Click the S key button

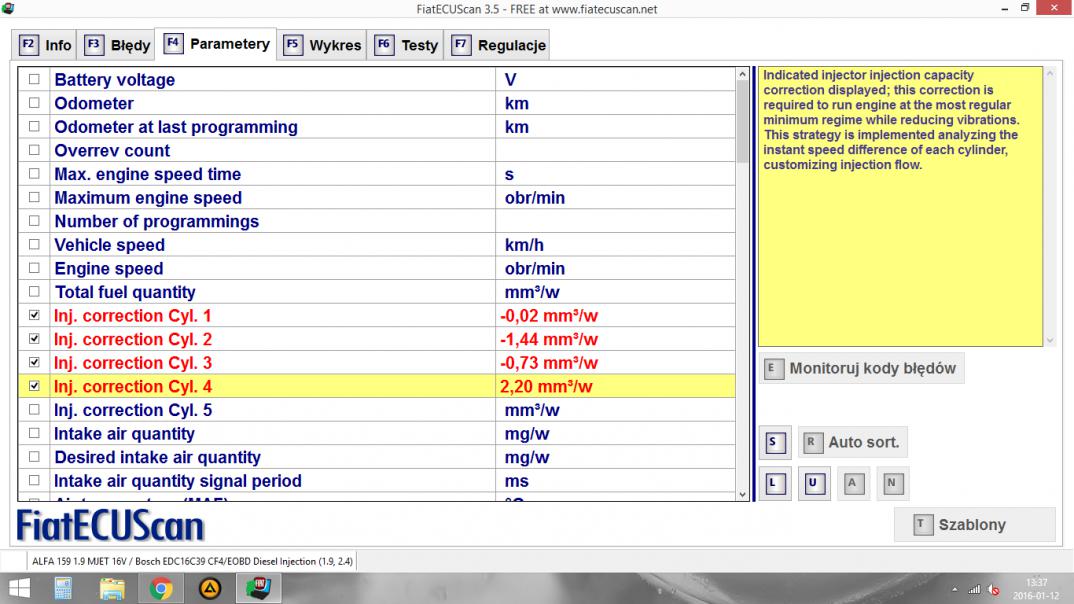pyautogui.click(x=775, y=442)
